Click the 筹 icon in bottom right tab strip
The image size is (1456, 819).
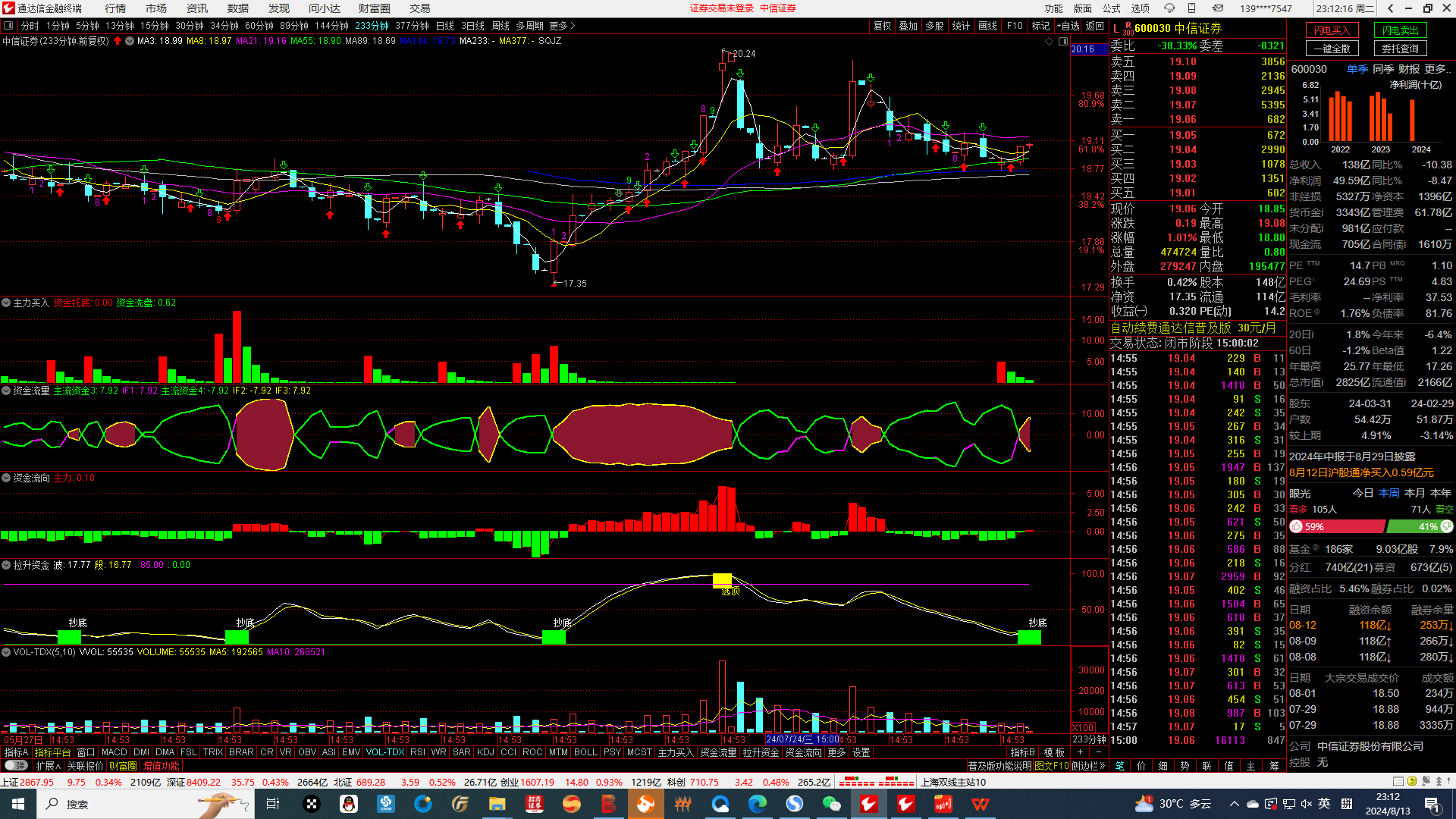point(1274,766)
